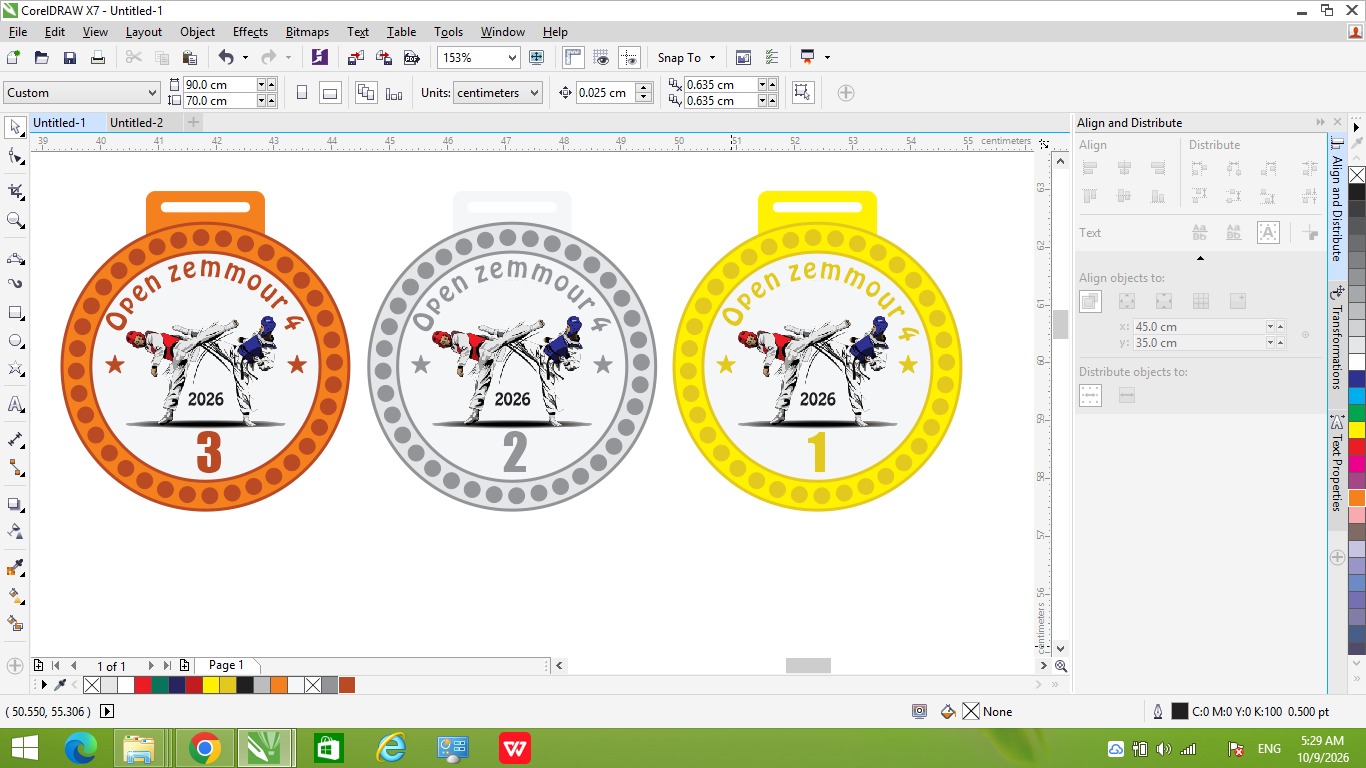
Task: Select the Color Eyedropper tool
Action: pos(16,568)
